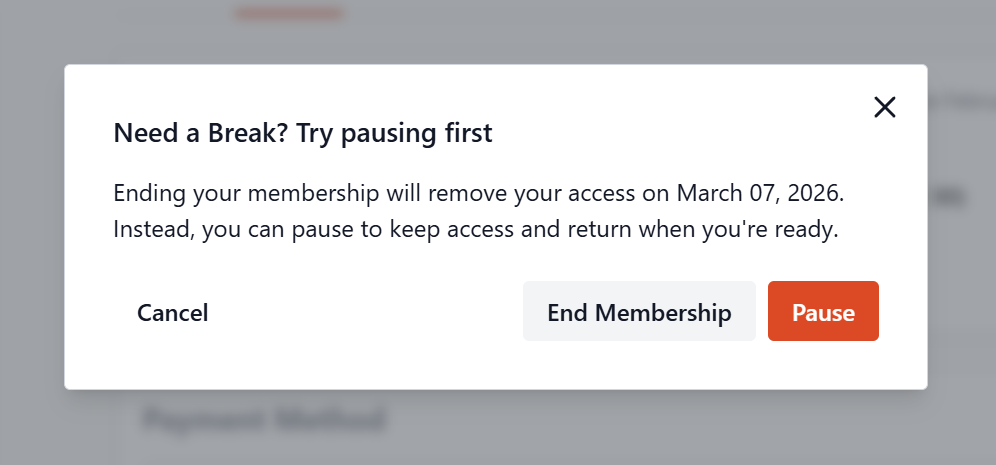Hit the orange Pause button

tap(823, 312)
